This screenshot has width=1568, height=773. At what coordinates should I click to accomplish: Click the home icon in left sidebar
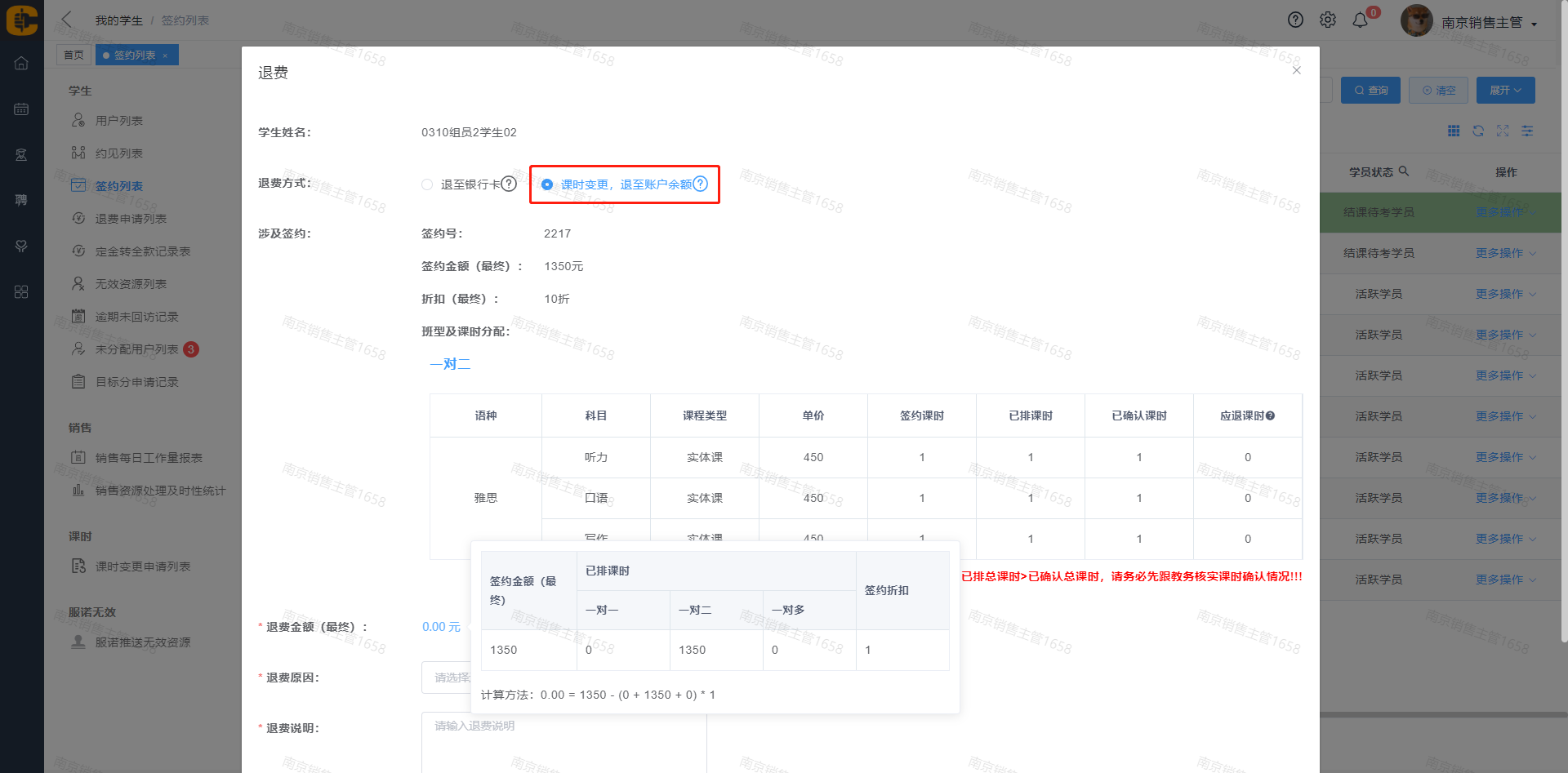[21, 64]
